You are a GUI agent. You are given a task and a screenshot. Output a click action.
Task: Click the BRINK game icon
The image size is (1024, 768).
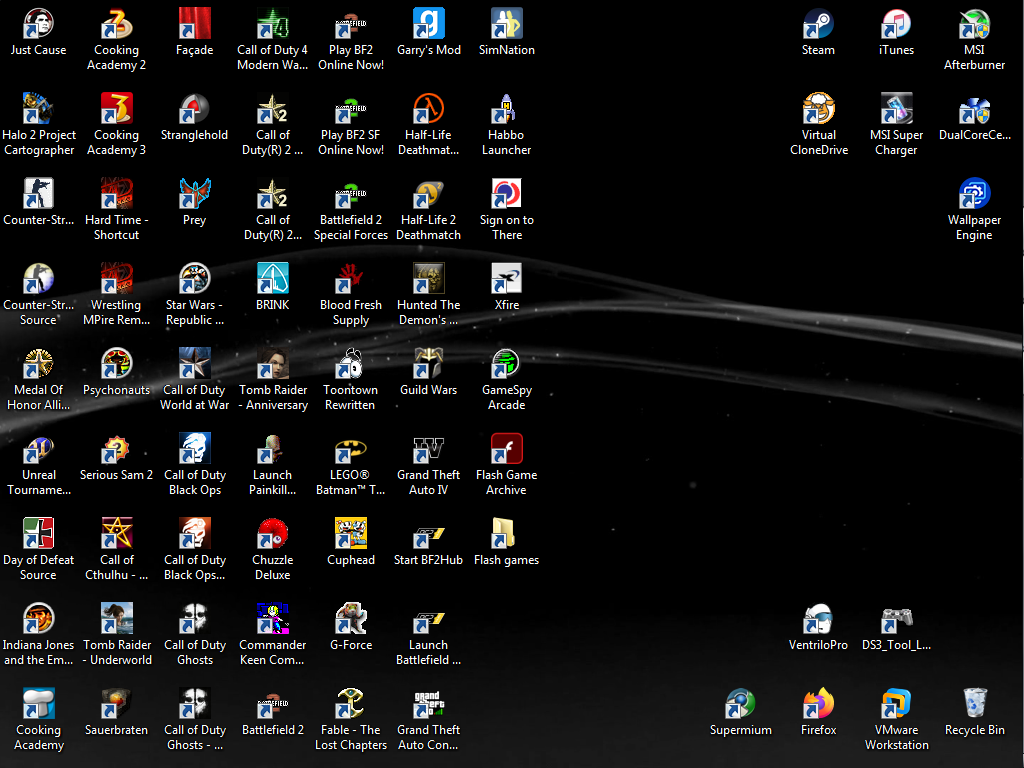click(272, 280)
